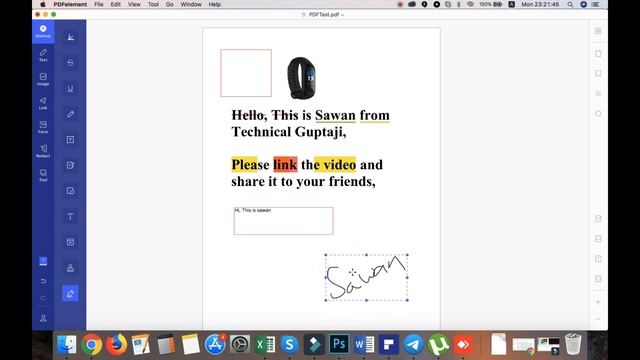Open the Help menu

215,4
